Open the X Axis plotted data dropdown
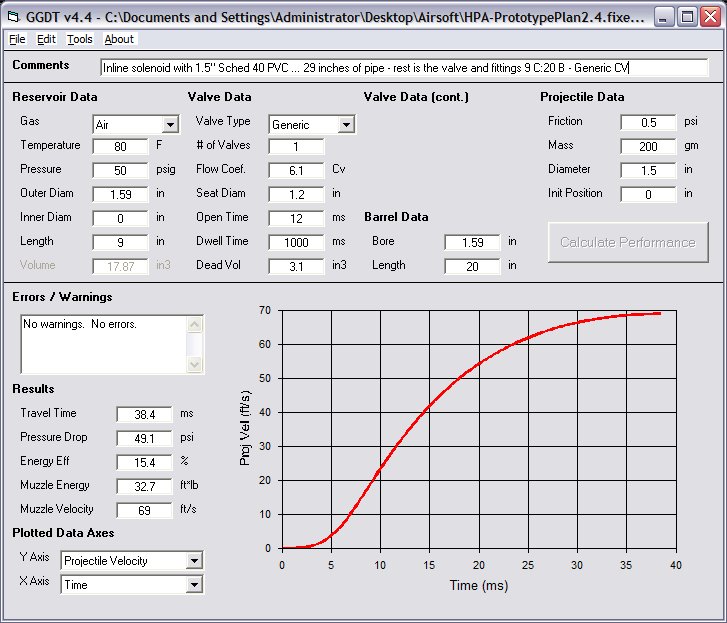Screen dimensions: 727x623 pyautogui.click(x=194, y=585)
